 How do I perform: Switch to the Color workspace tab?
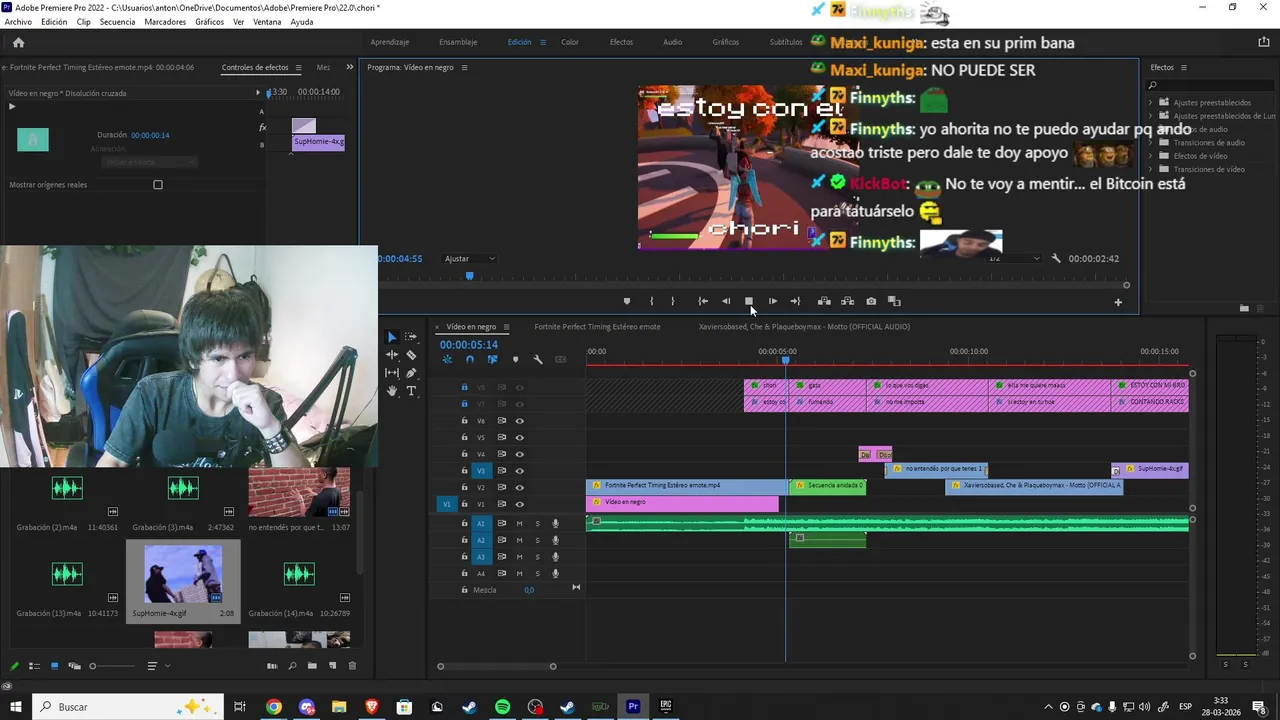(x=570, y=42)
